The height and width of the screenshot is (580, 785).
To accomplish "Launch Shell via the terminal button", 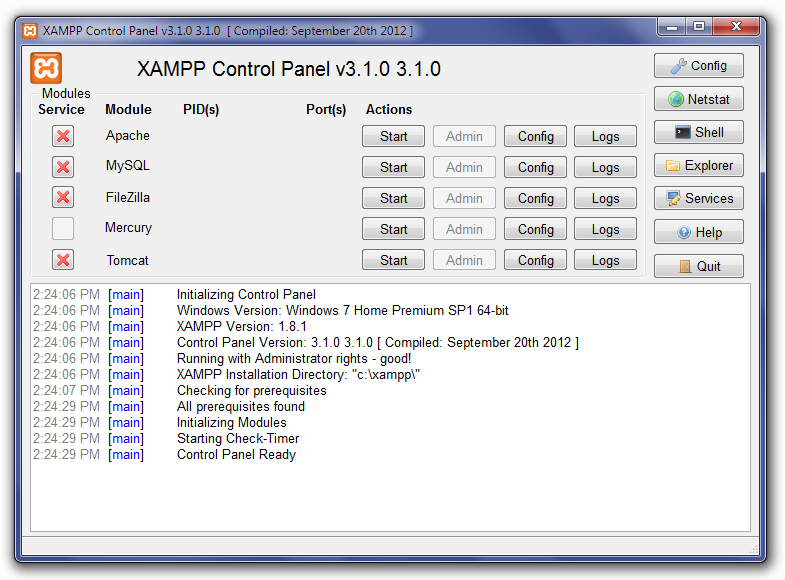I will coord(698,132).
